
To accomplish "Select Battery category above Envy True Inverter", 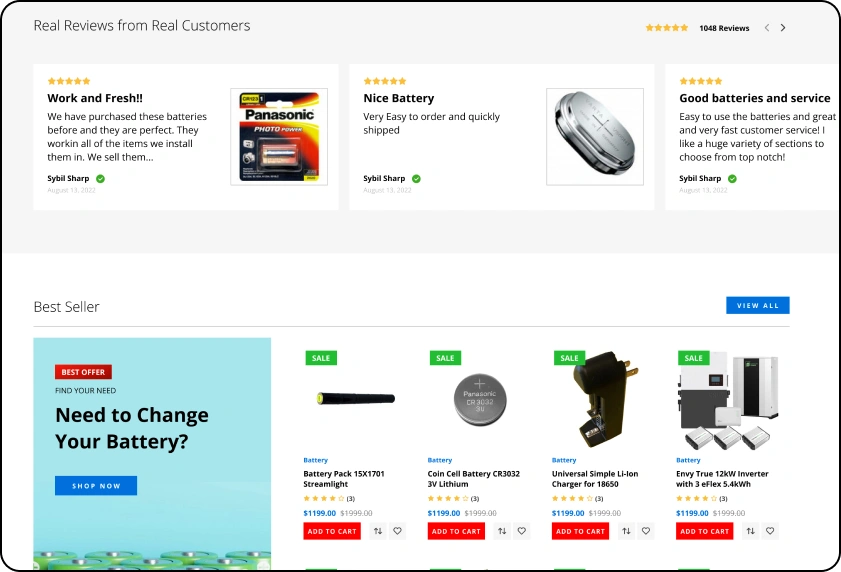I will (x=688, y=460).
